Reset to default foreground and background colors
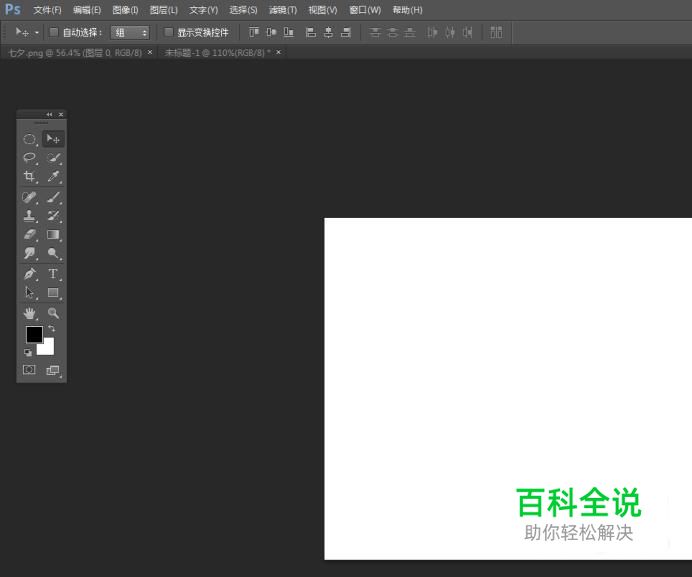The height and width of the screenshot is (577, 692). (28, 352)
